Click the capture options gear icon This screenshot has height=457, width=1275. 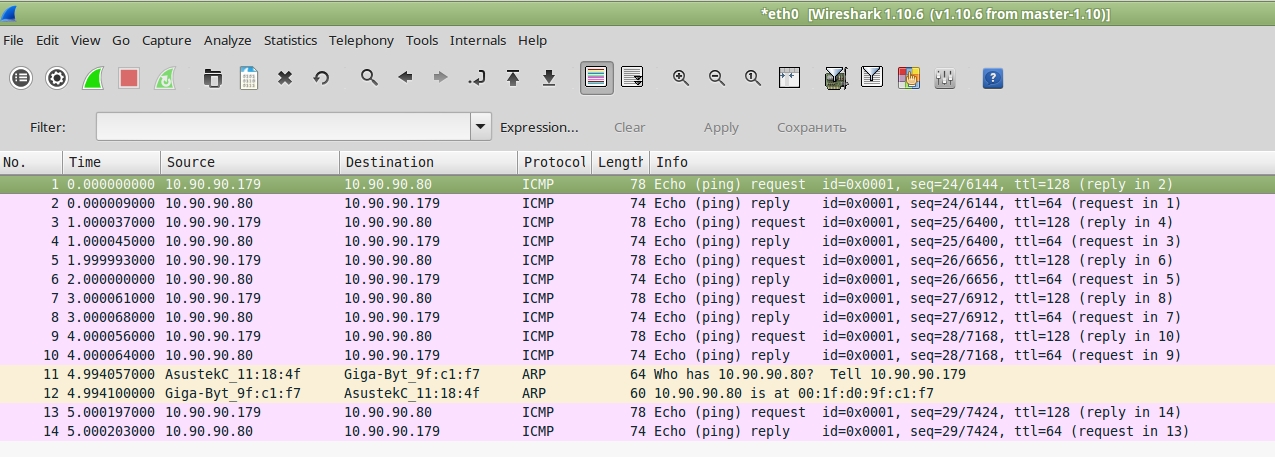[x=57, y=78]
